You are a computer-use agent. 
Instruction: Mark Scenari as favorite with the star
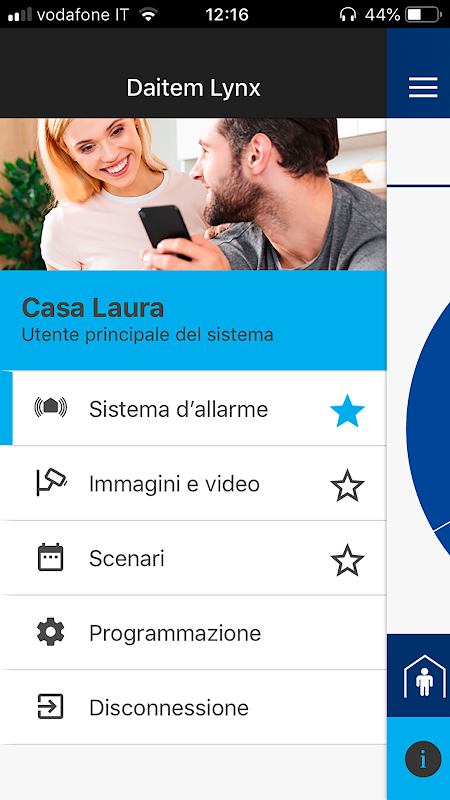347,560
